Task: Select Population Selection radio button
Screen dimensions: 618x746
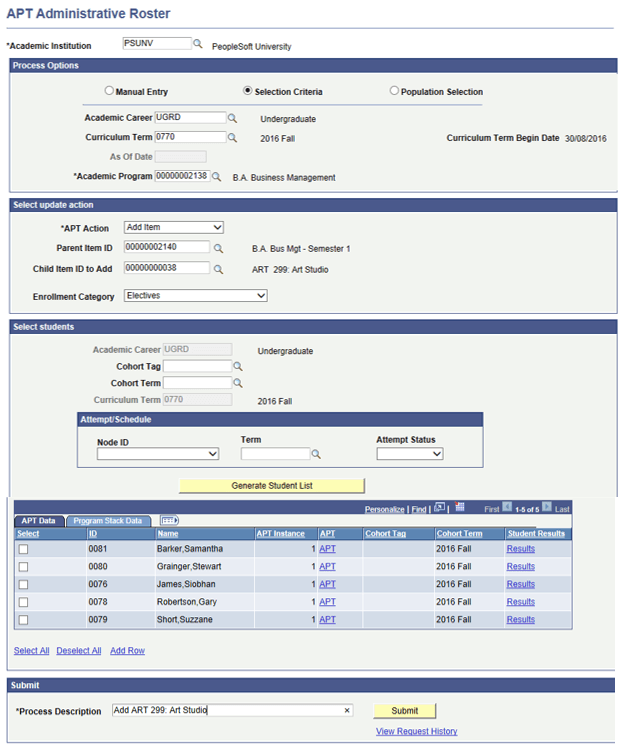Action: click(394, 90)
